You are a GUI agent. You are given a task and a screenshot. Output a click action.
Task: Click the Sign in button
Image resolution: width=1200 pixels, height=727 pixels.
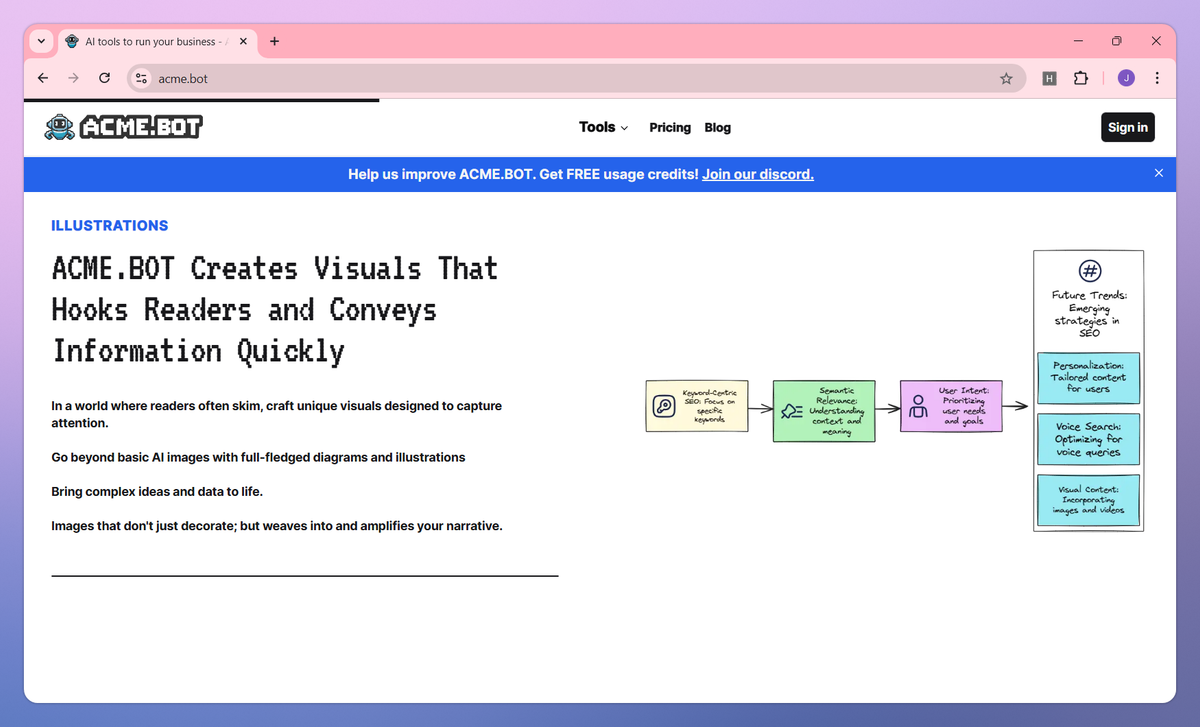click(1128, 127)
